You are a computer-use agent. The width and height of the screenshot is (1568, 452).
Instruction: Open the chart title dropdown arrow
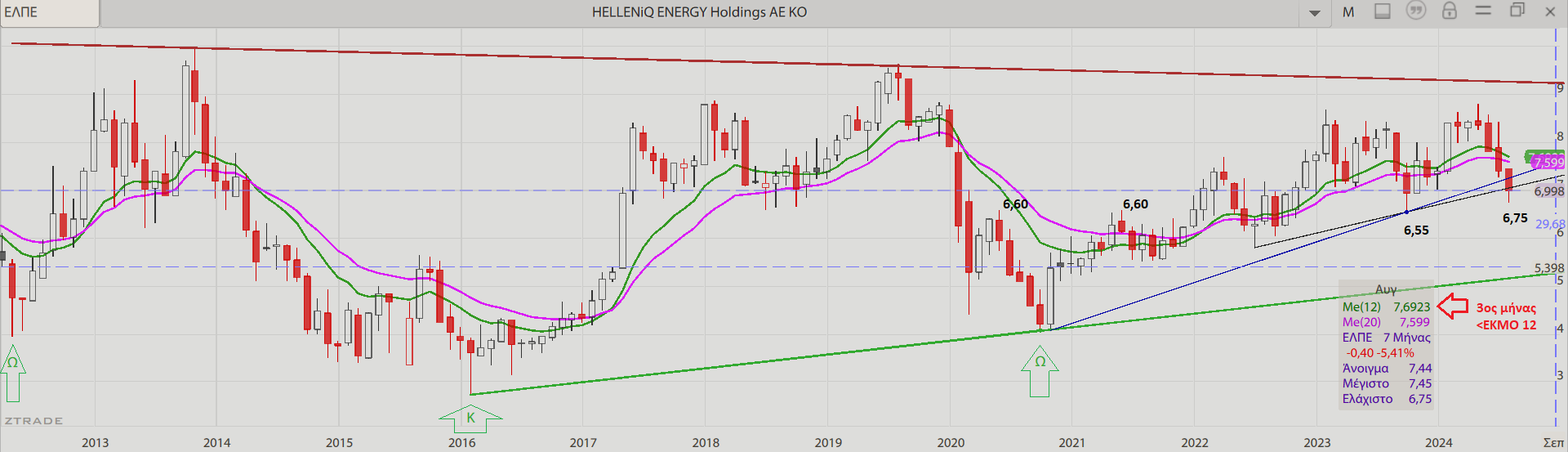pos(1315,13)
